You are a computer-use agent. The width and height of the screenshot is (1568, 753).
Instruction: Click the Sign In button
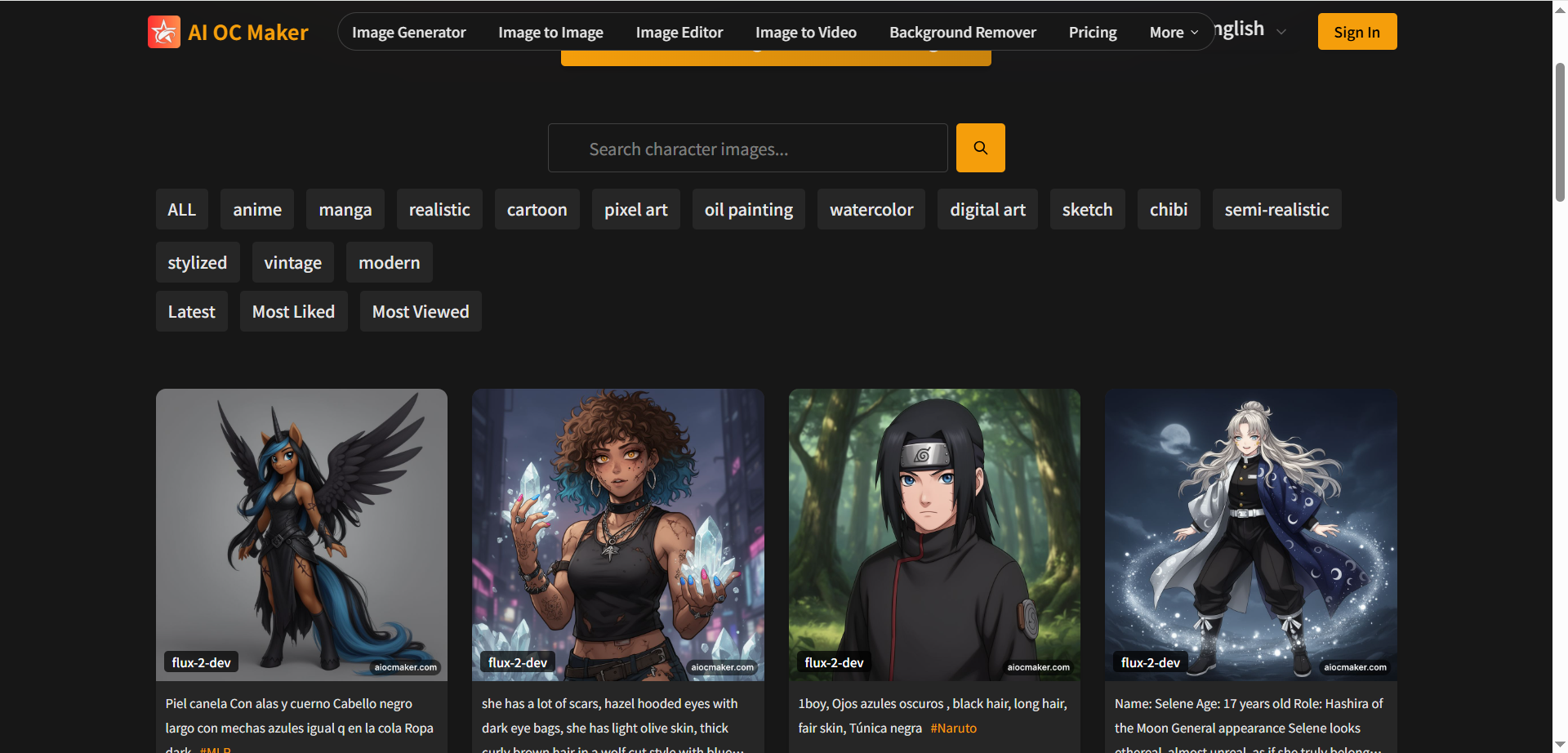point(1356,32)
